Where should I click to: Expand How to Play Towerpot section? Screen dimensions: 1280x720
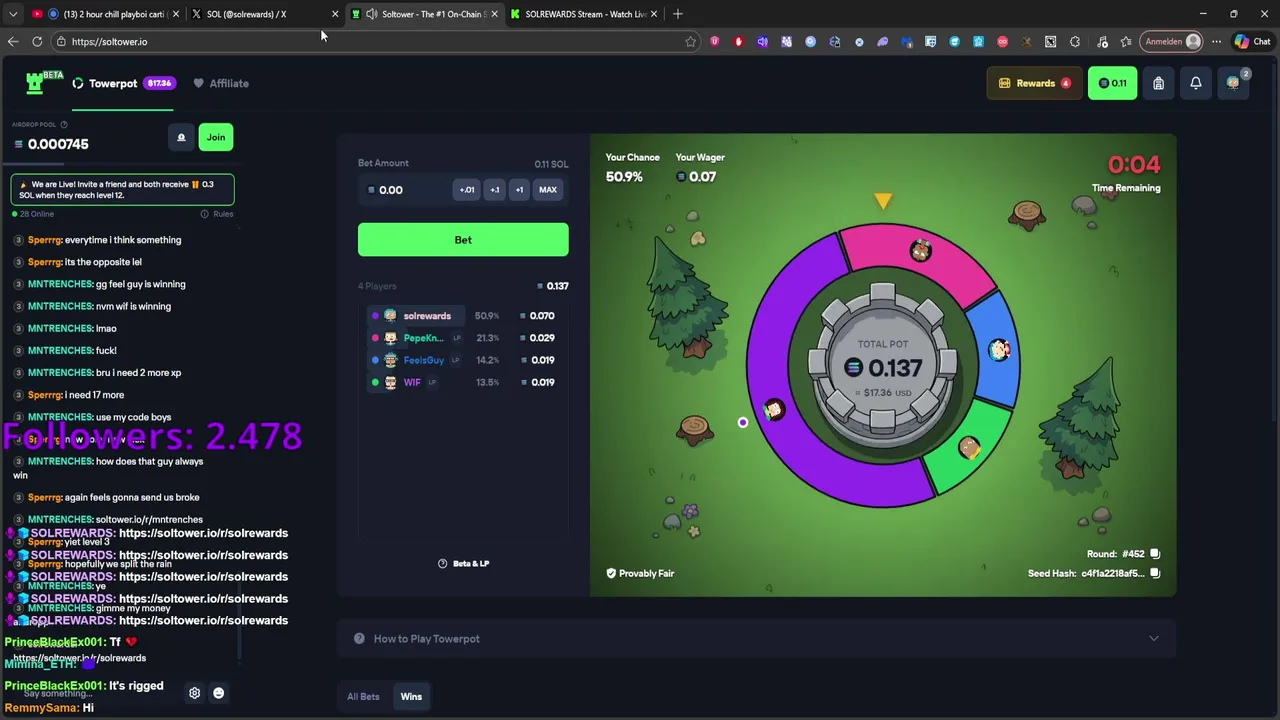click(756, 639)
